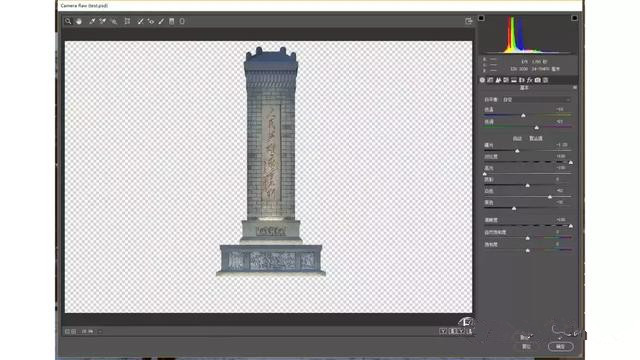This screenshot has height=360, width=640.
Task: Choose the Spot Removal tool
Action: 140,21
